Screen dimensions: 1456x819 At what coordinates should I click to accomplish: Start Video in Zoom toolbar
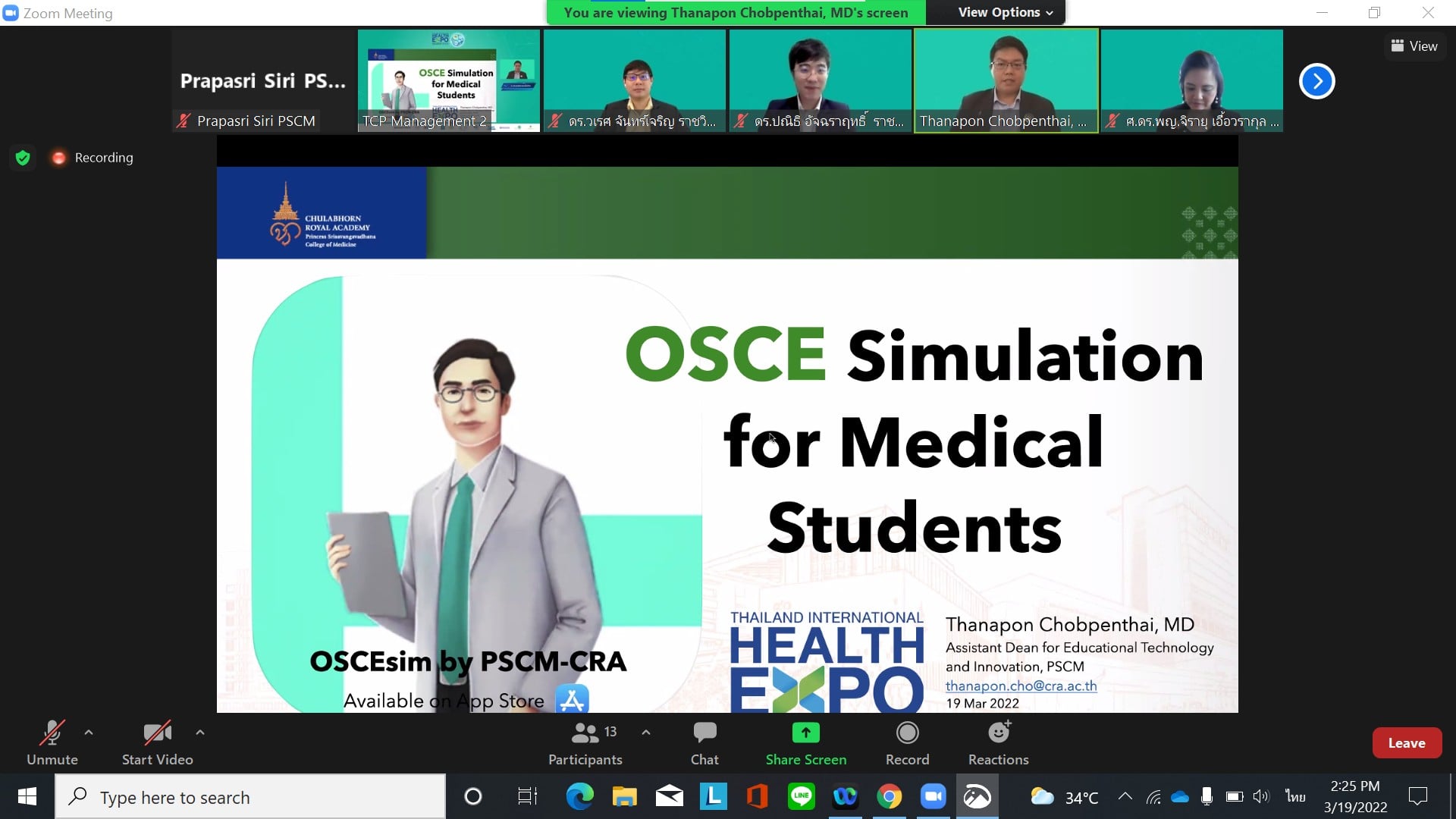157,743
